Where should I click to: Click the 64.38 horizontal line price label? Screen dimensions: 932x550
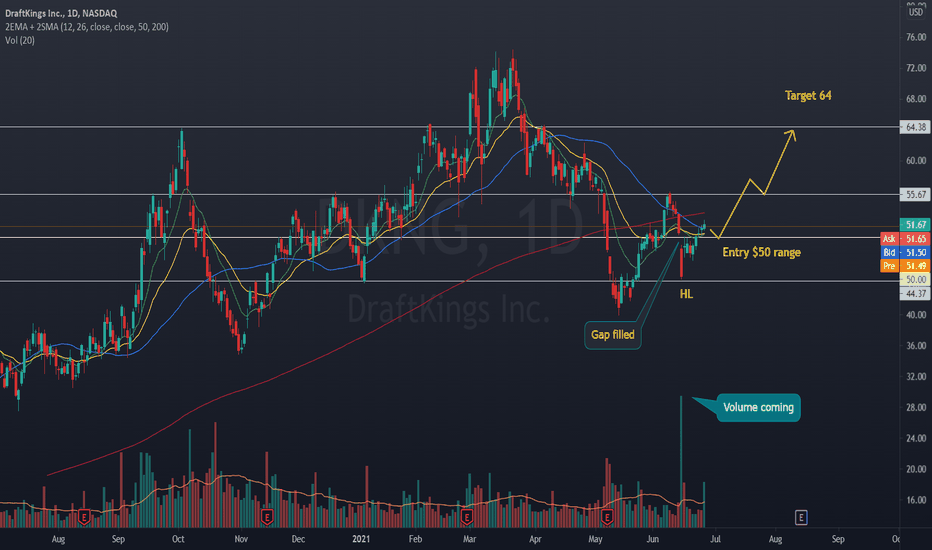[915, 127]
